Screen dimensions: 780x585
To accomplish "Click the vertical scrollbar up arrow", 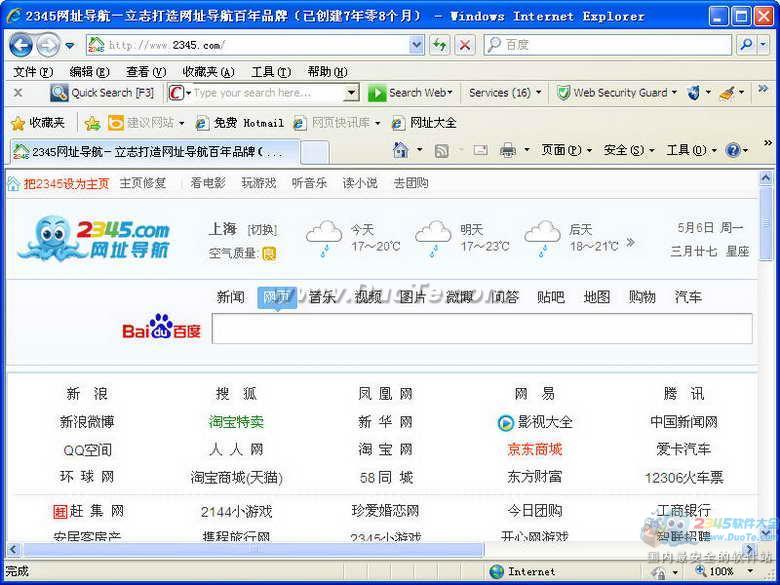I will (x=766, y=178).
